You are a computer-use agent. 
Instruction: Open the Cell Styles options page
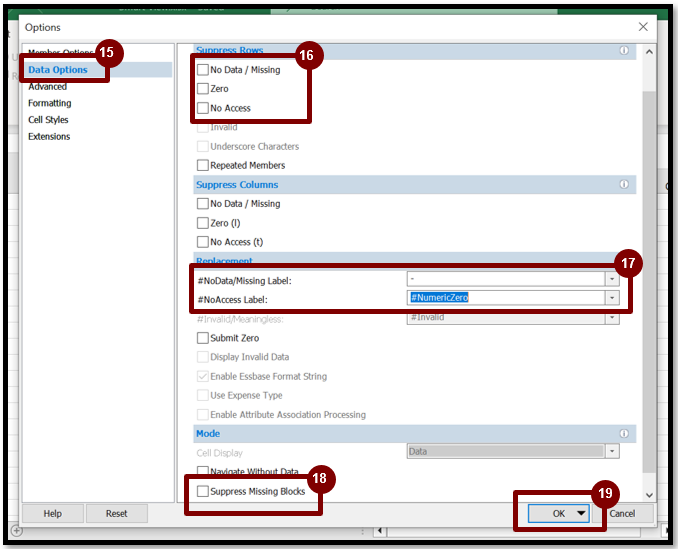coord(48,120)
